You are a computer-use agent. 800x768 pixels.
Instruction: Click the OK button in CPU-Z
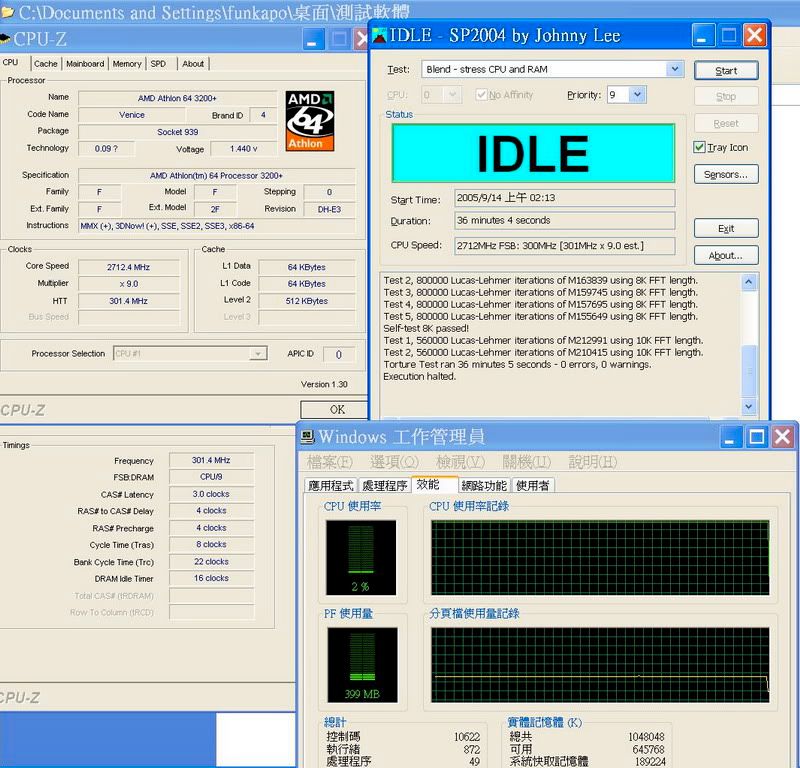337,409
